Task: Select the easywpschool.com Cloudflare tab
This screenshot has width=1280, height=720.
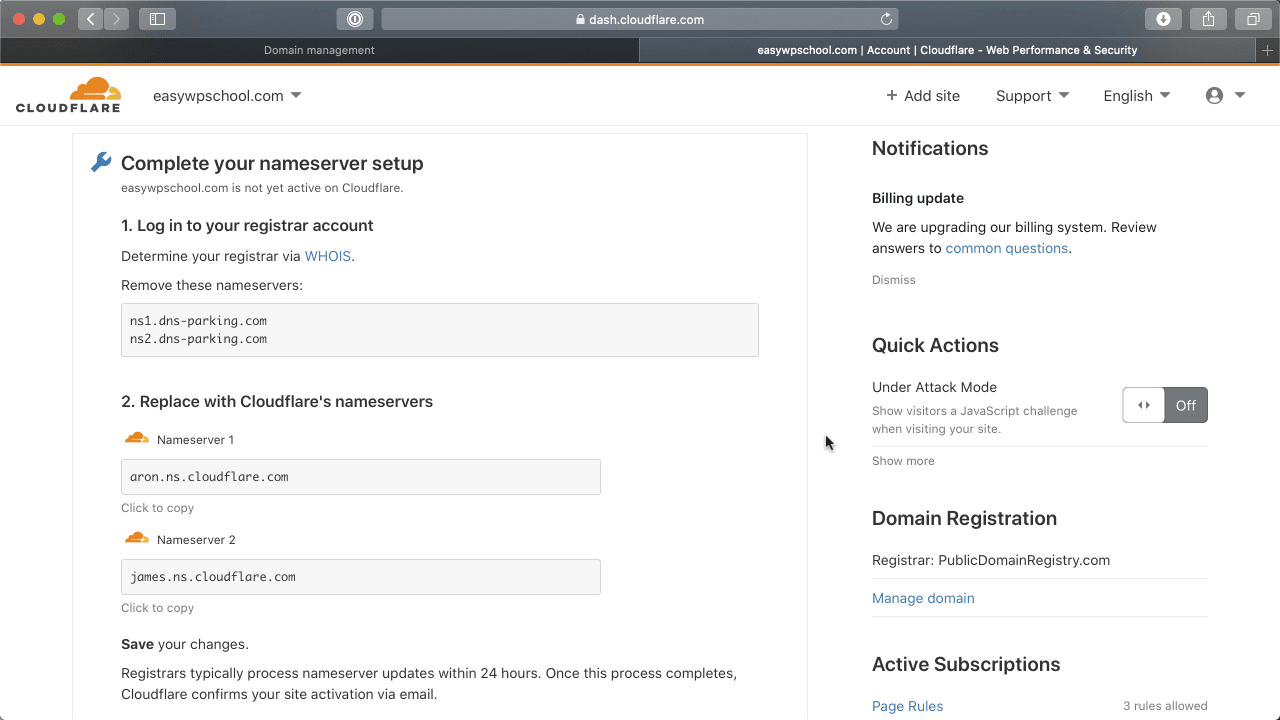Action: click(947, 50)
